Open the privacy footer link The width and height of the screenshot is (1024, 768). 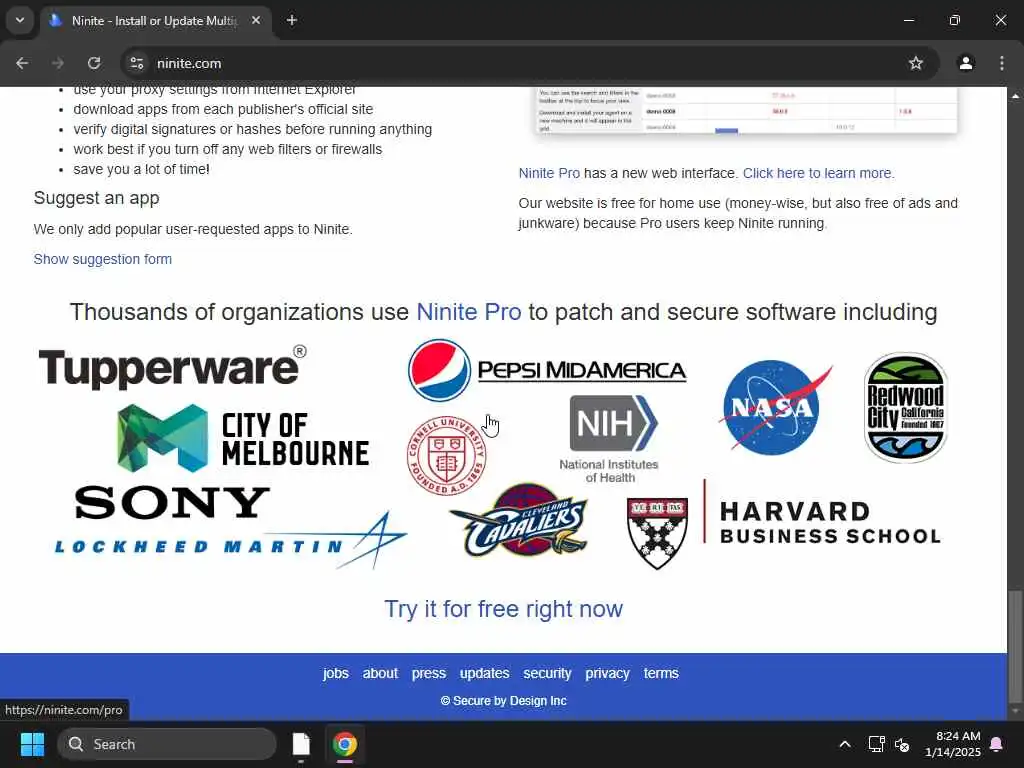607,673
